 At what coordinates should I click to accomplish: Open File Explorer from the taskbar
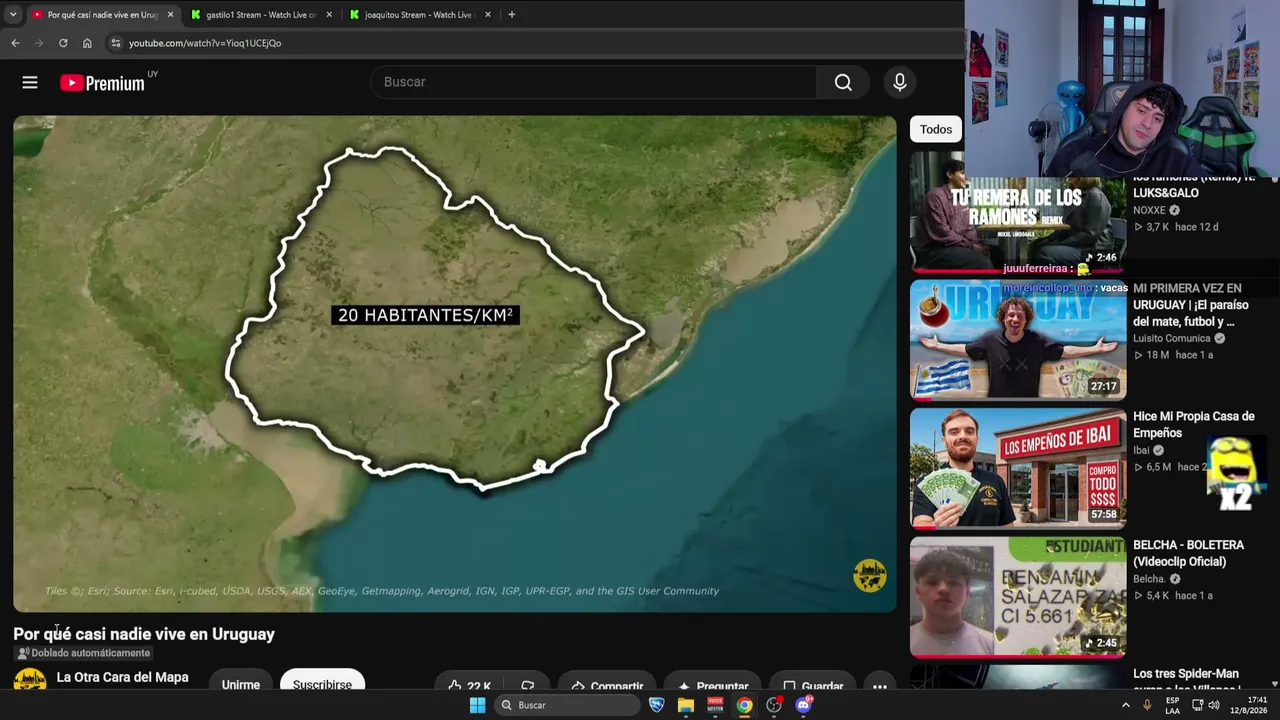pos(686,705)
